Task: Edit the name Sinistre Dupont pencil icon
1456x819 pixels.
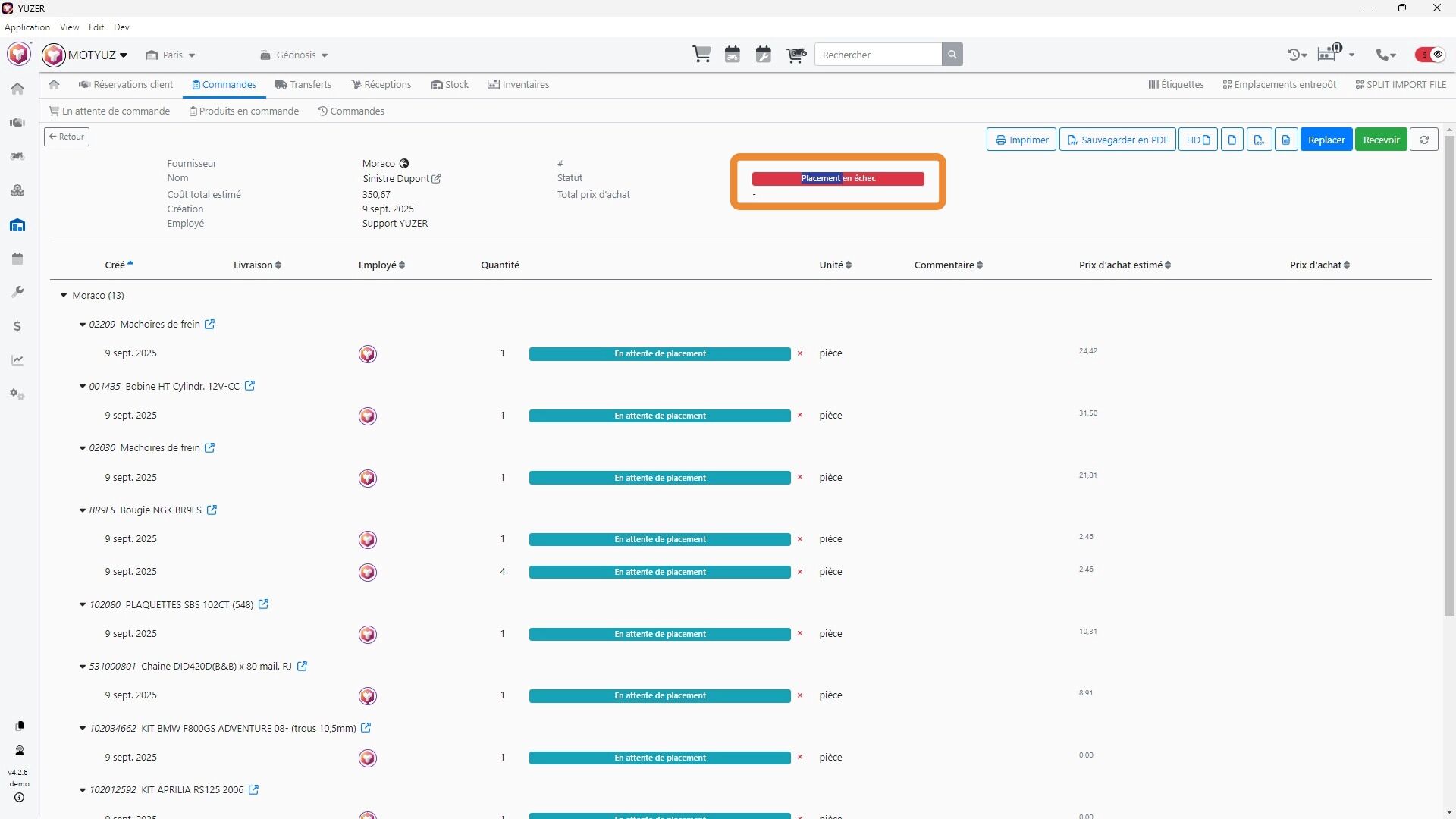Action: tap(436, 179)
